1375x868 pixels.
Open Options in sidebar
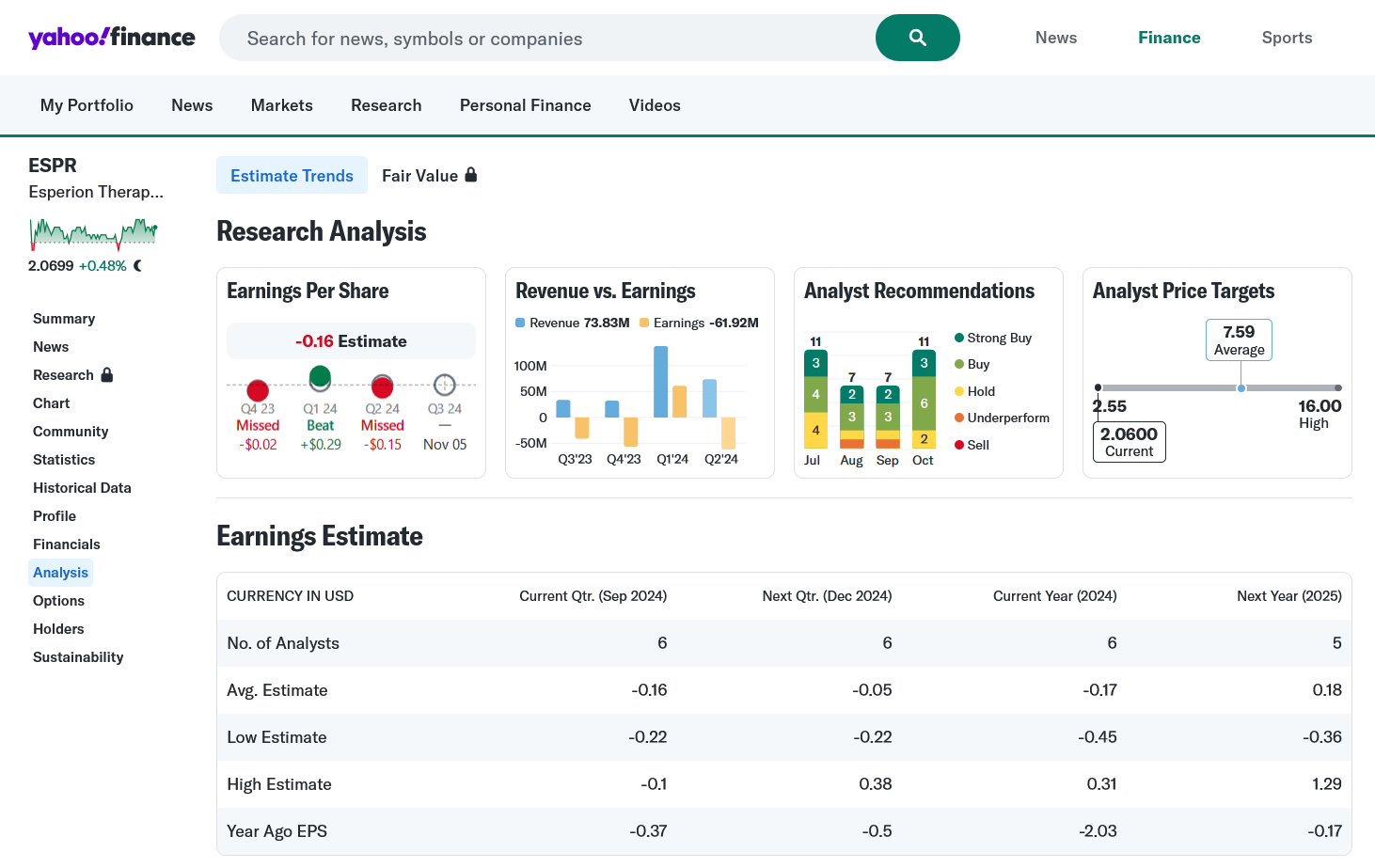click(x=58, y=601)
